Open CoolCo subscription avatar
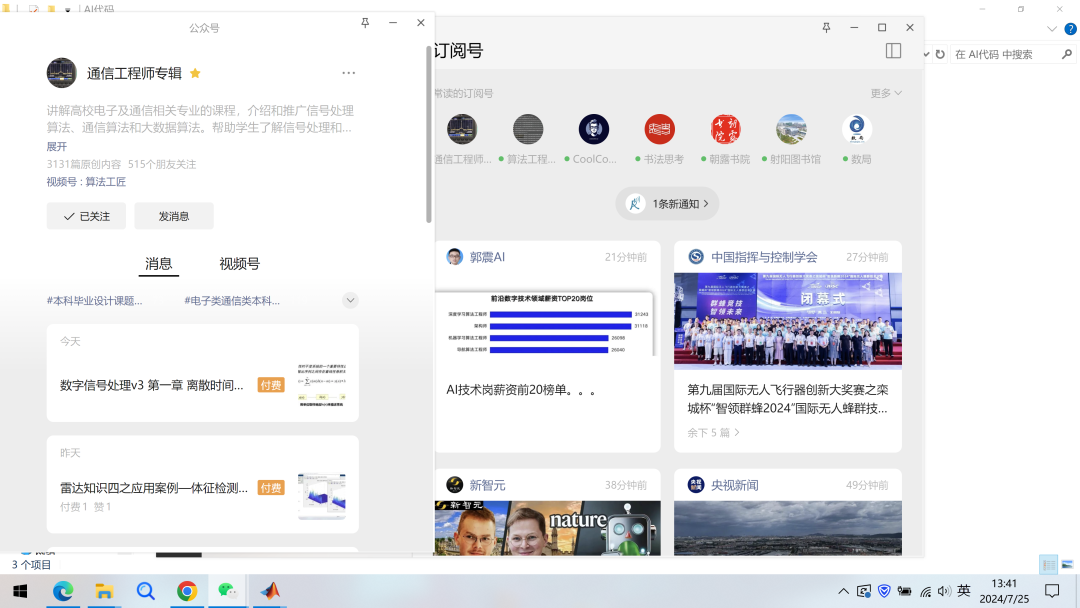This screenshot has width=1080, height=608. [x=594, y=129]
